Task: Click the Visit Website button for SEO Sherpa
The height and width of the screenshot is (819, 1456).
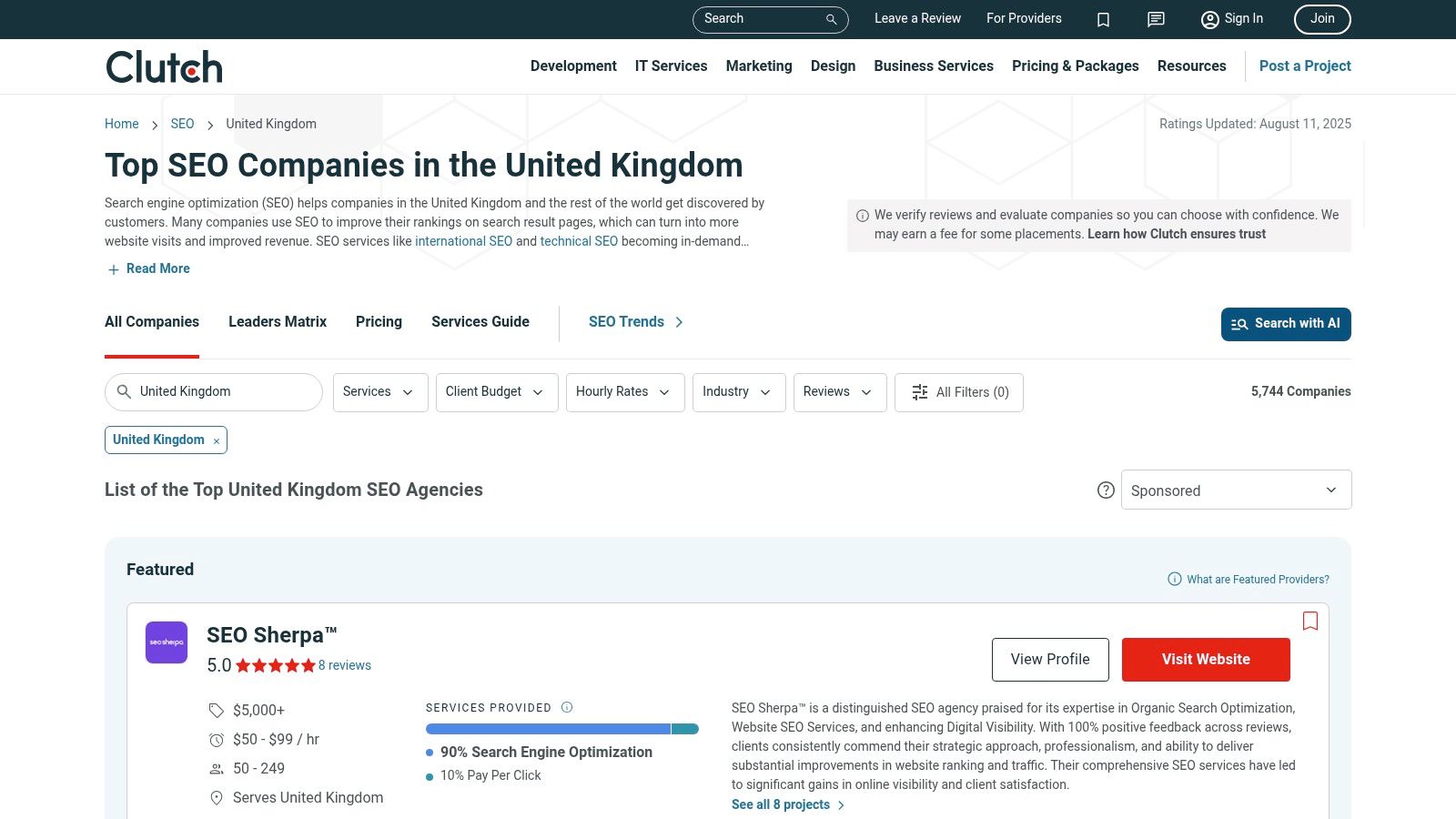Action: click(1206, 659)
